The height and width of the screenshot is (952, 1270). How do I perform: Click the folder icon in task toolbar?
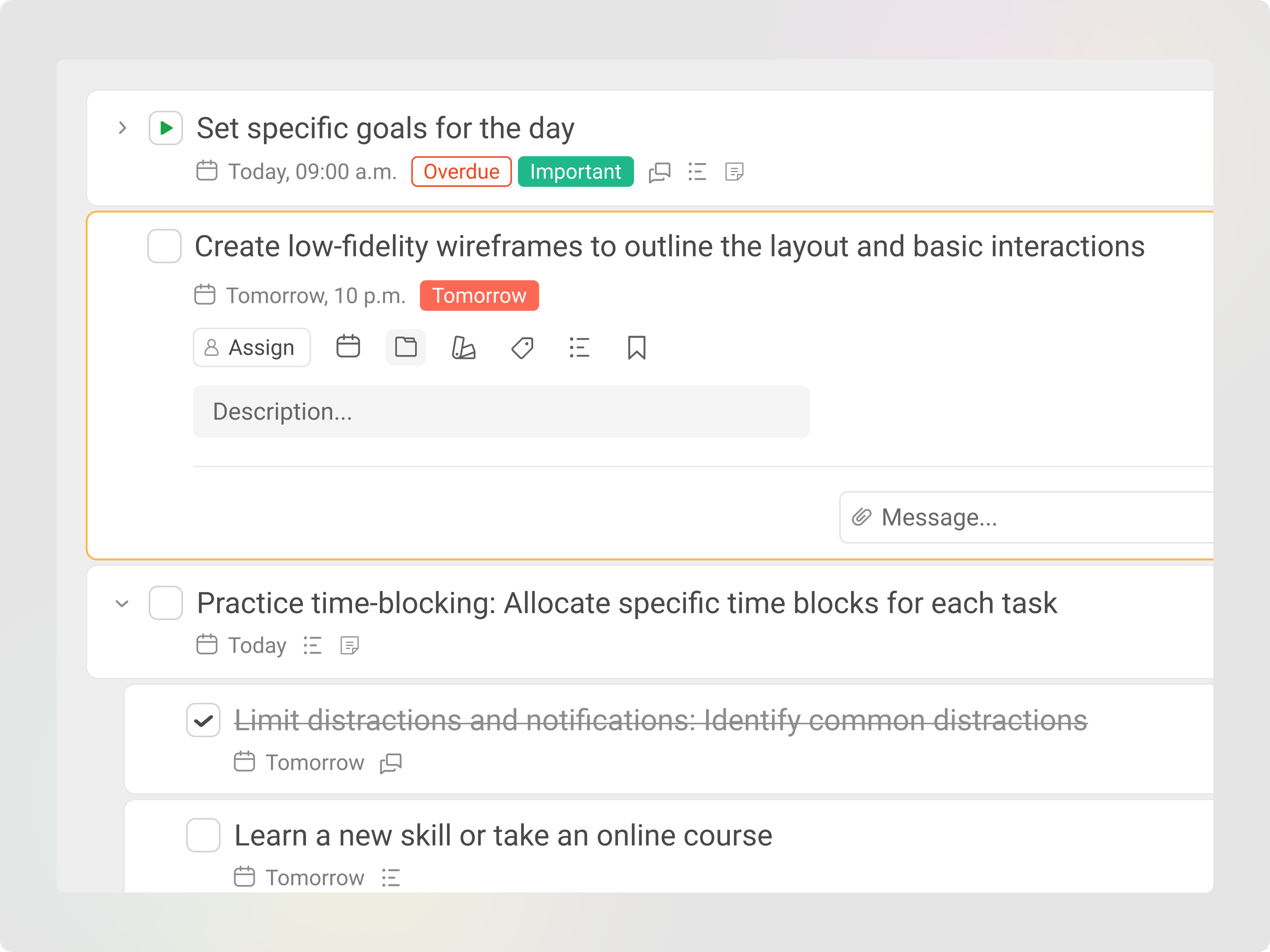pyautogui.click(x=406, y=347)
